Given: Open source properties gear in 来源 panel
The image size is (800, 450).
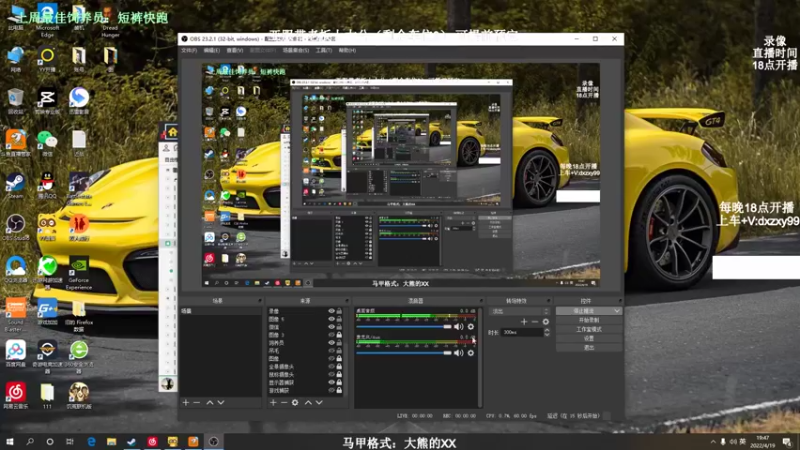Looking at the screenshot, I should (x=295, y=403).
